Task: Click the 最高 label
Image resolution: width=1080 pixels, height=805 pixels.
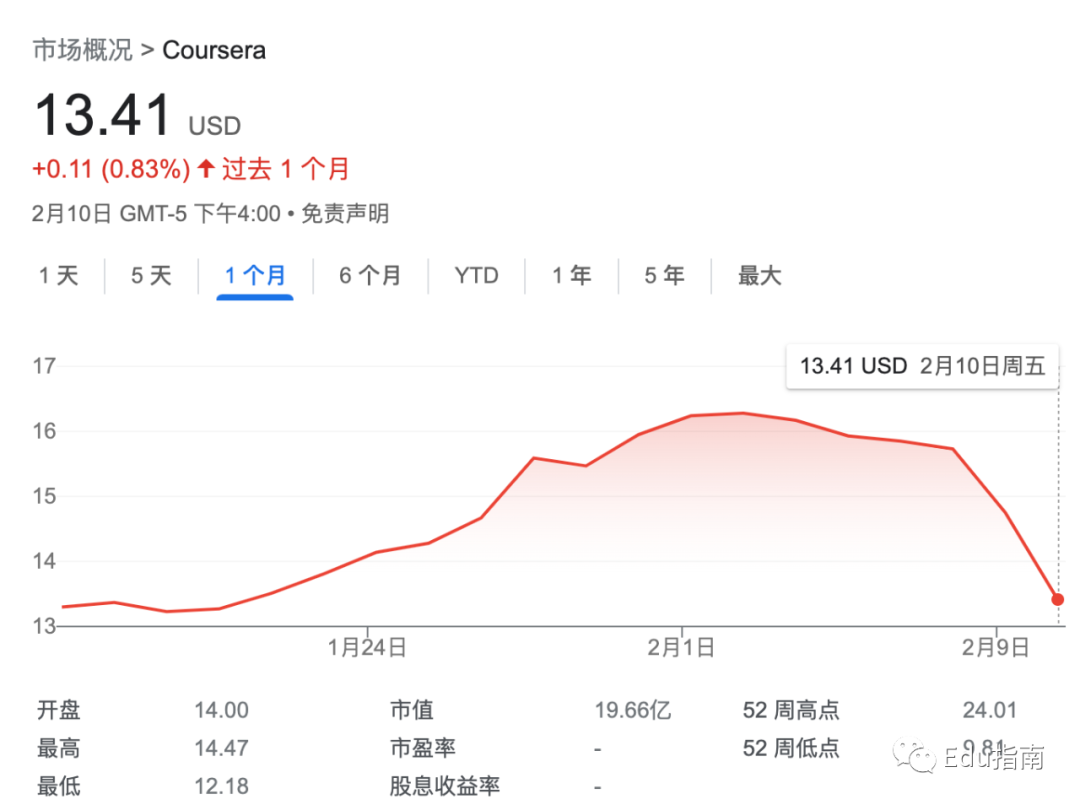Action: pos(59,748)
